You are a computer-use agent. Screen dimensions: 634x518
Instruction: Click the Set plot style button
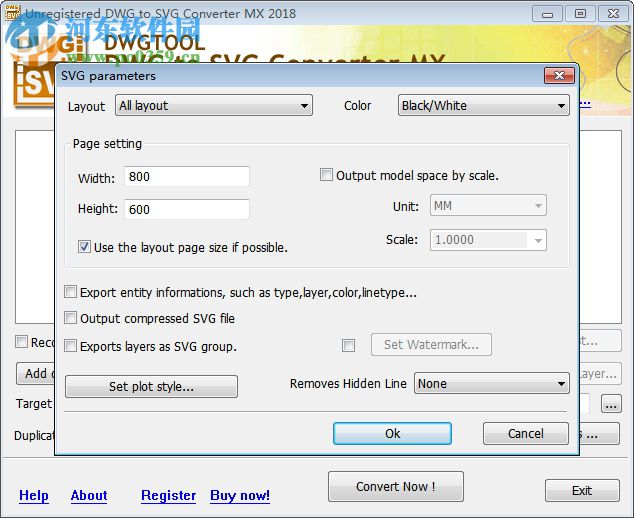tap(151, 387)
